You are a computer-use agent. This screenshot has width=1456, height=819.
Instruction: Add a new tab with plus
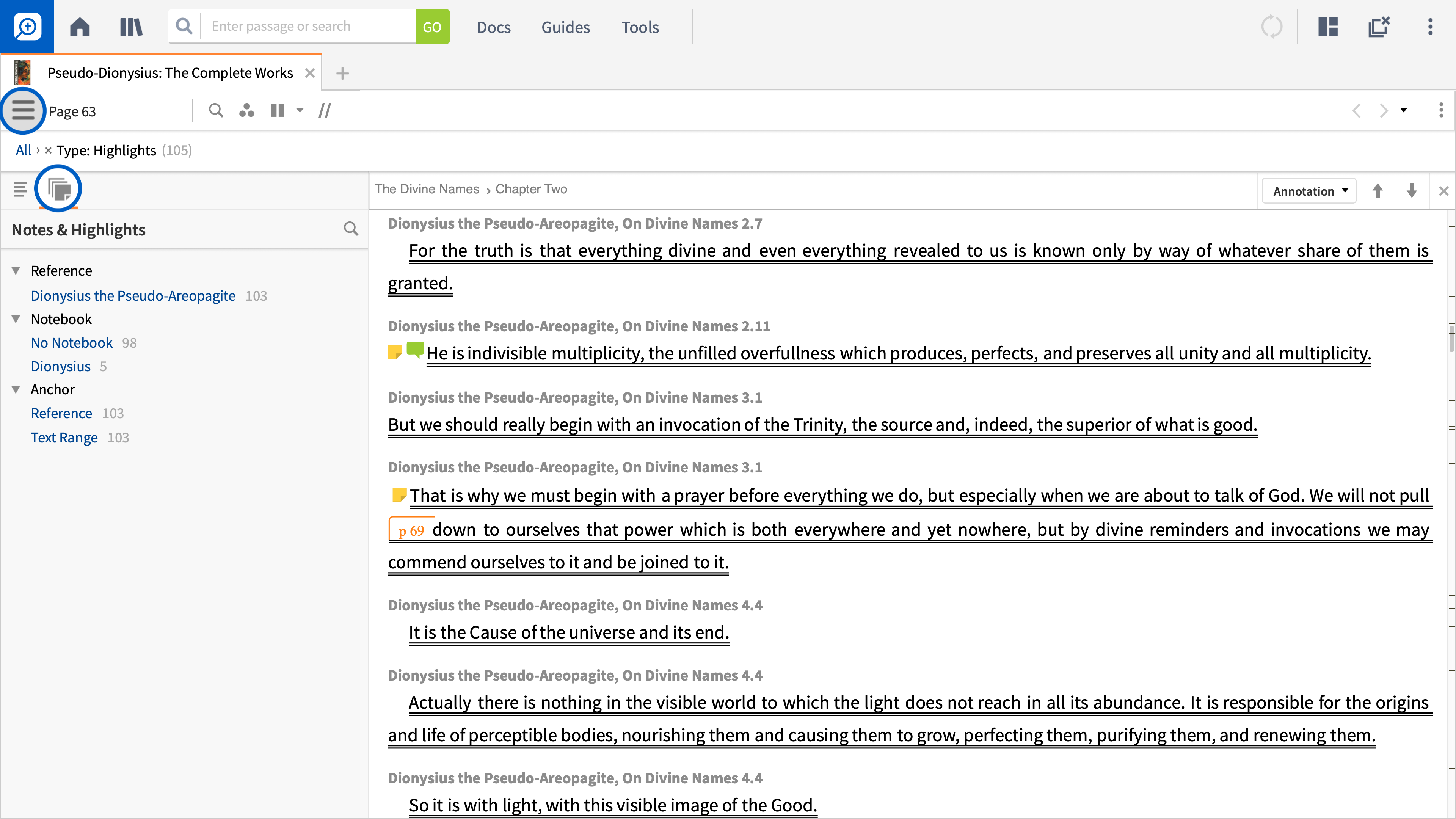pyautogui.click(x=342, y=73)
